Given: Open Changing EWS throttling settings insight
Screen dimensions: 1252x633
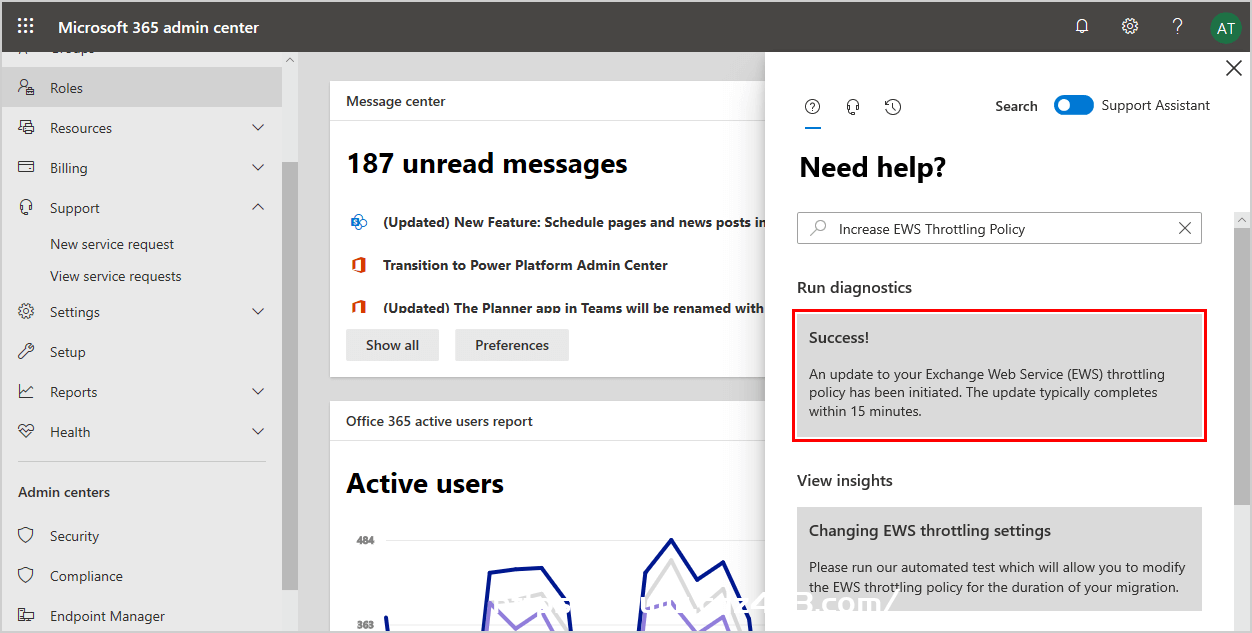Looking at the screenshot, I should [x=999, y=558].
